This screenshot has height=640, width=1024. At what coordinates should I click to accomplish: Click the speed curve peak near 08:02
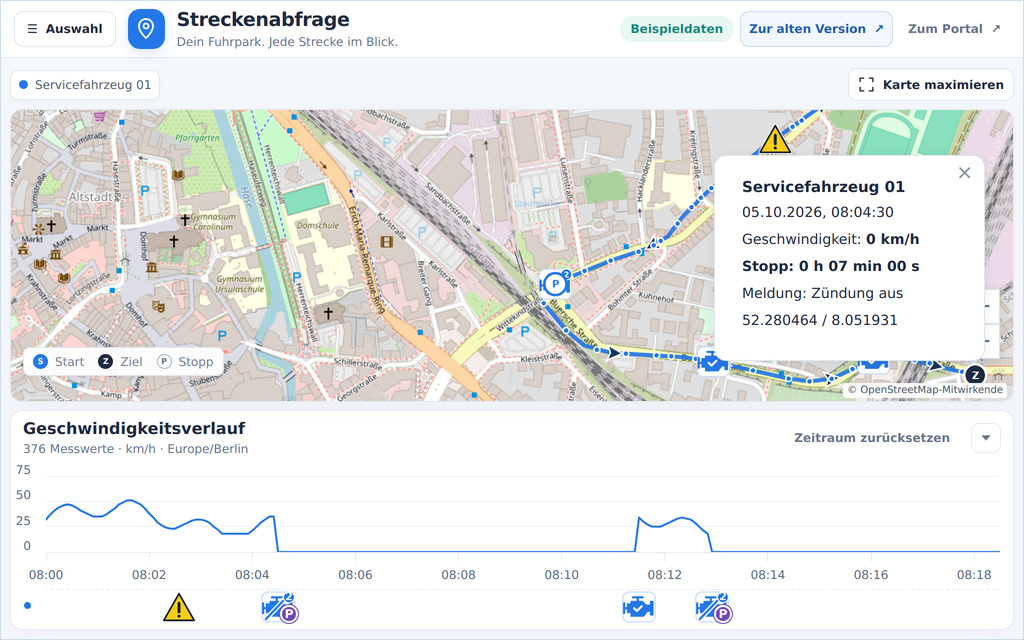click(x=131, y=500)
